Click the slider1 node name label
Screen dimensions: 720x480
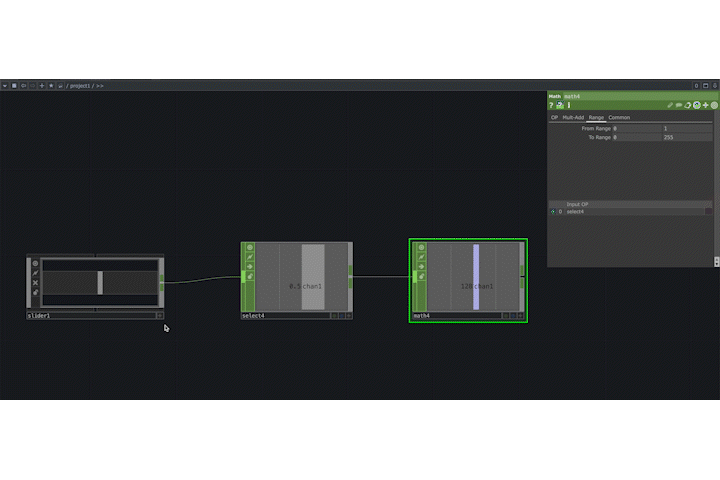[39, 316]
